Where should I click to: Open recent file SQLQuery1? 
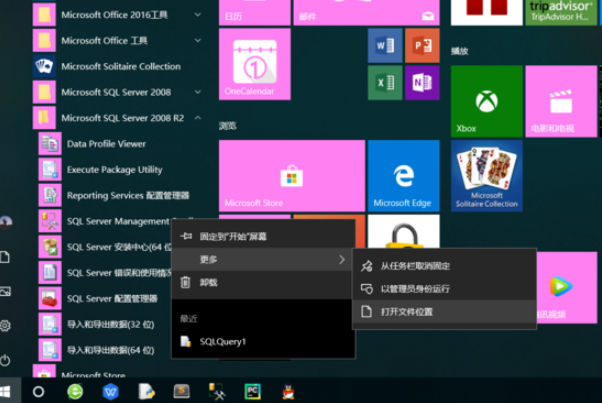263,342
